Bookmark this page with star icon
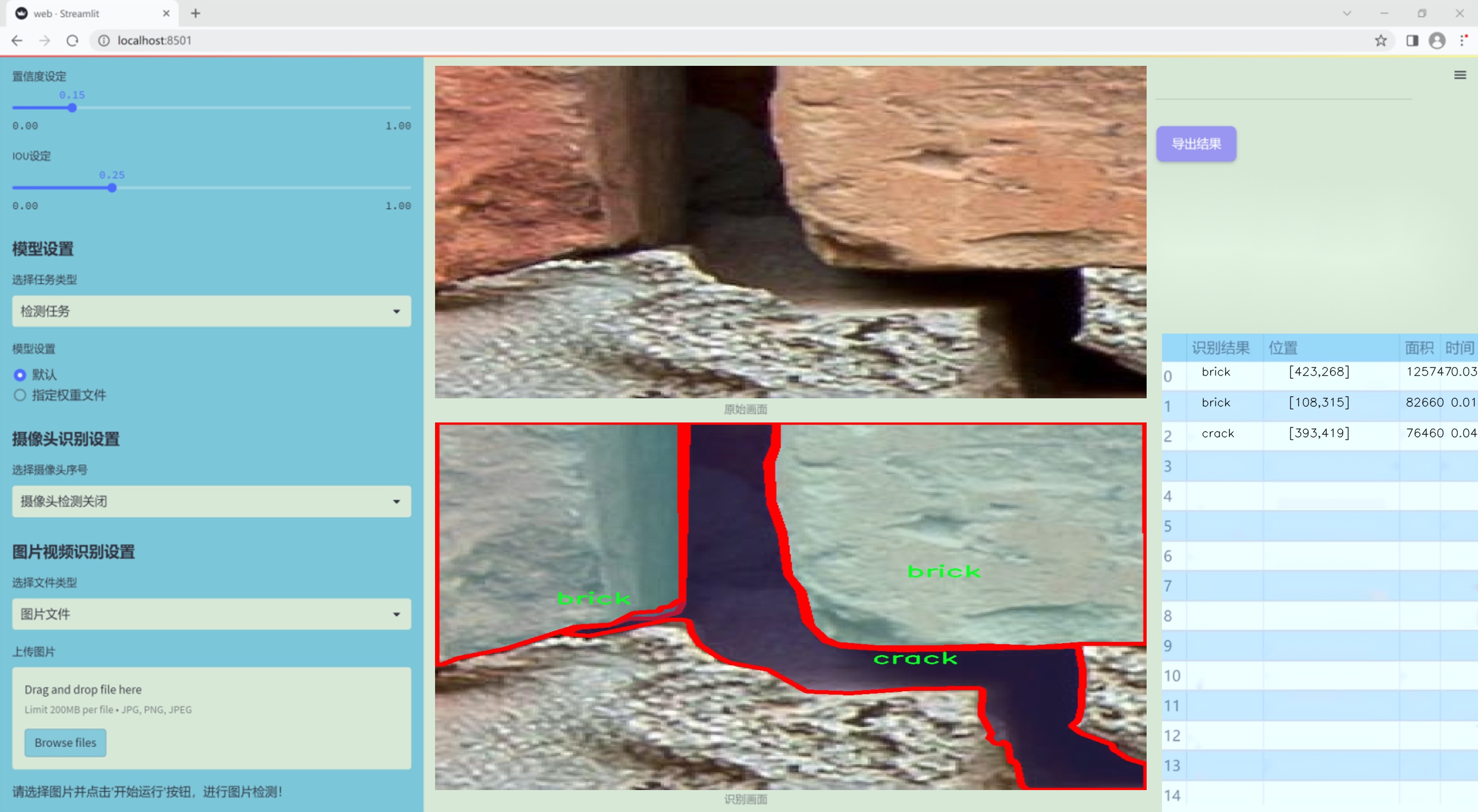1478x812 pixels. [1380, 41]
